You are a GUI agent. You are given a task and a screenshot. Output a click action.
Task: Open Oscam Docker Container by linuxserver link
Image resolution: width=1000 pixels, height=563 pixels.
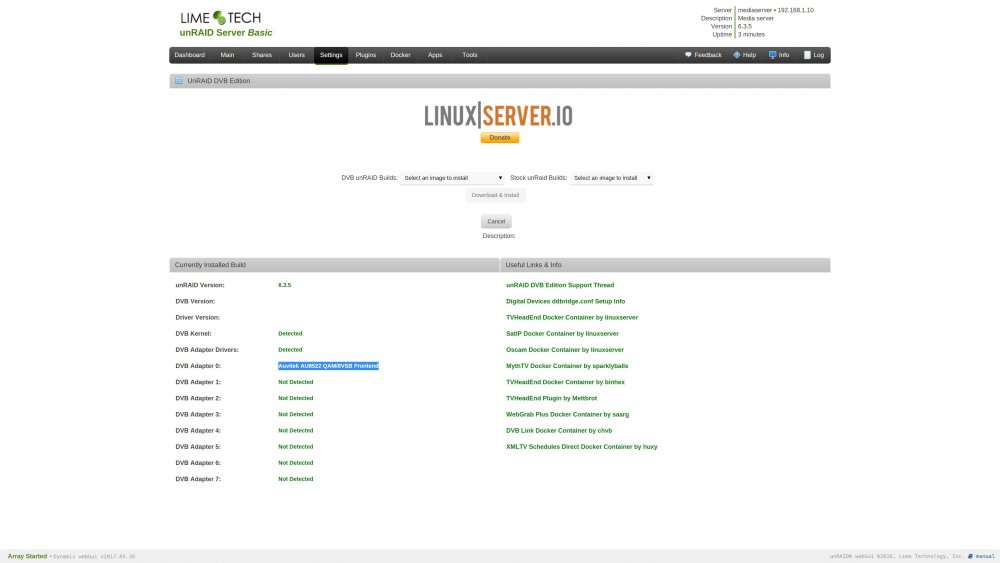point(564,349)
